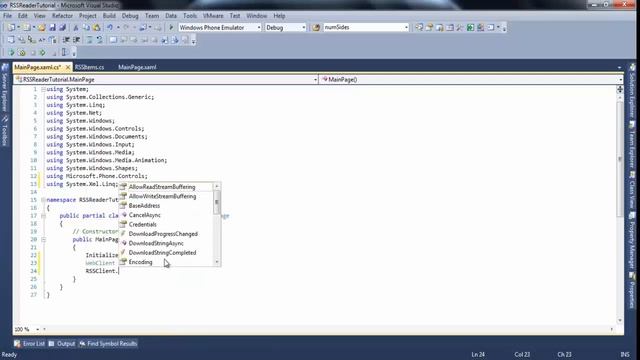640x360 pixels.
Task: Click the Toolbox wrench toolbar icon
Action: click(460, 27)
